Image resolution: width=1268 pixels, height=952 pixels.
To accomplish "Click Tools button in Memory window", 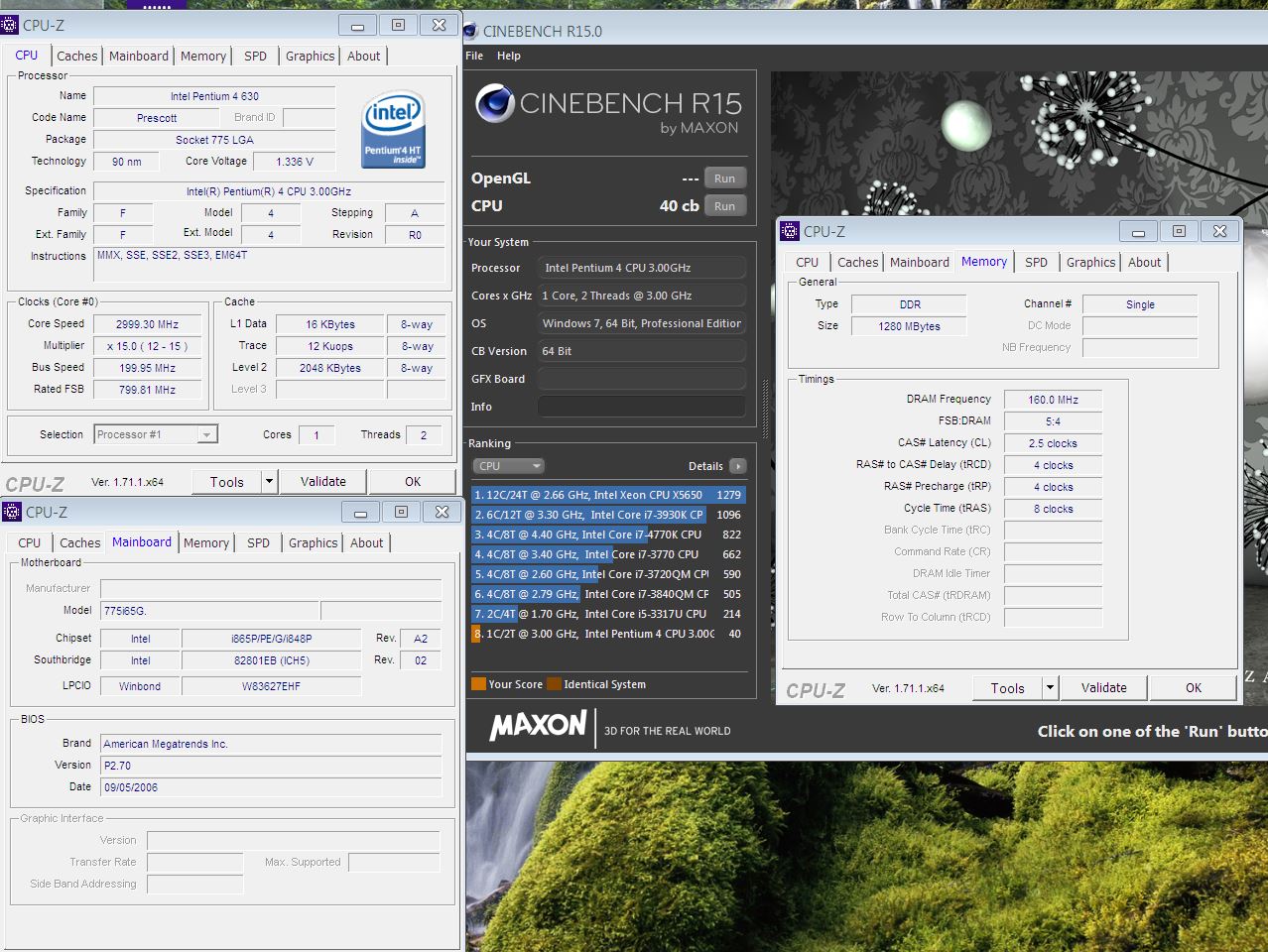I will tap(1007, 687).
